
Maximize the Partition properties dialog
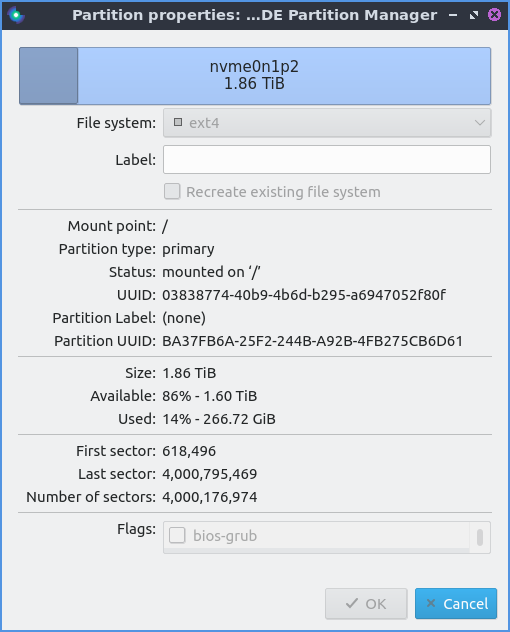click(474, 15)
